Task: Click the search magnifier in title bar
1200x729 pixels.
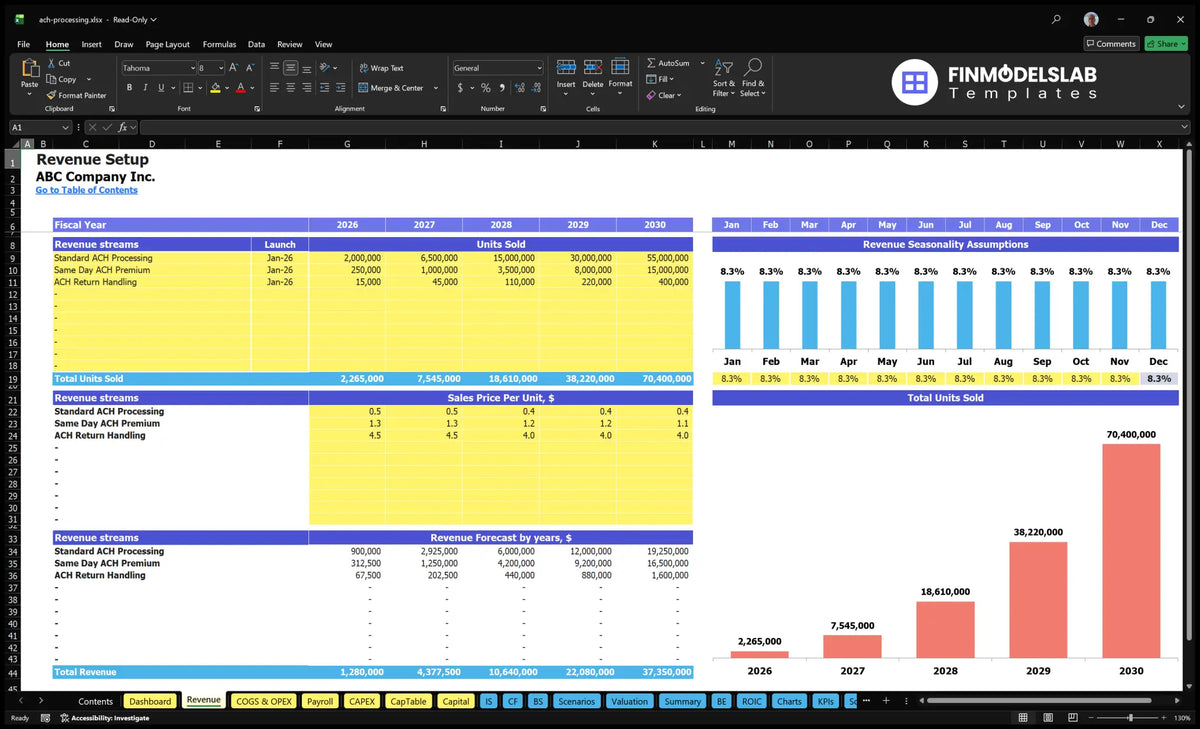Action: tap(1057, 19)
